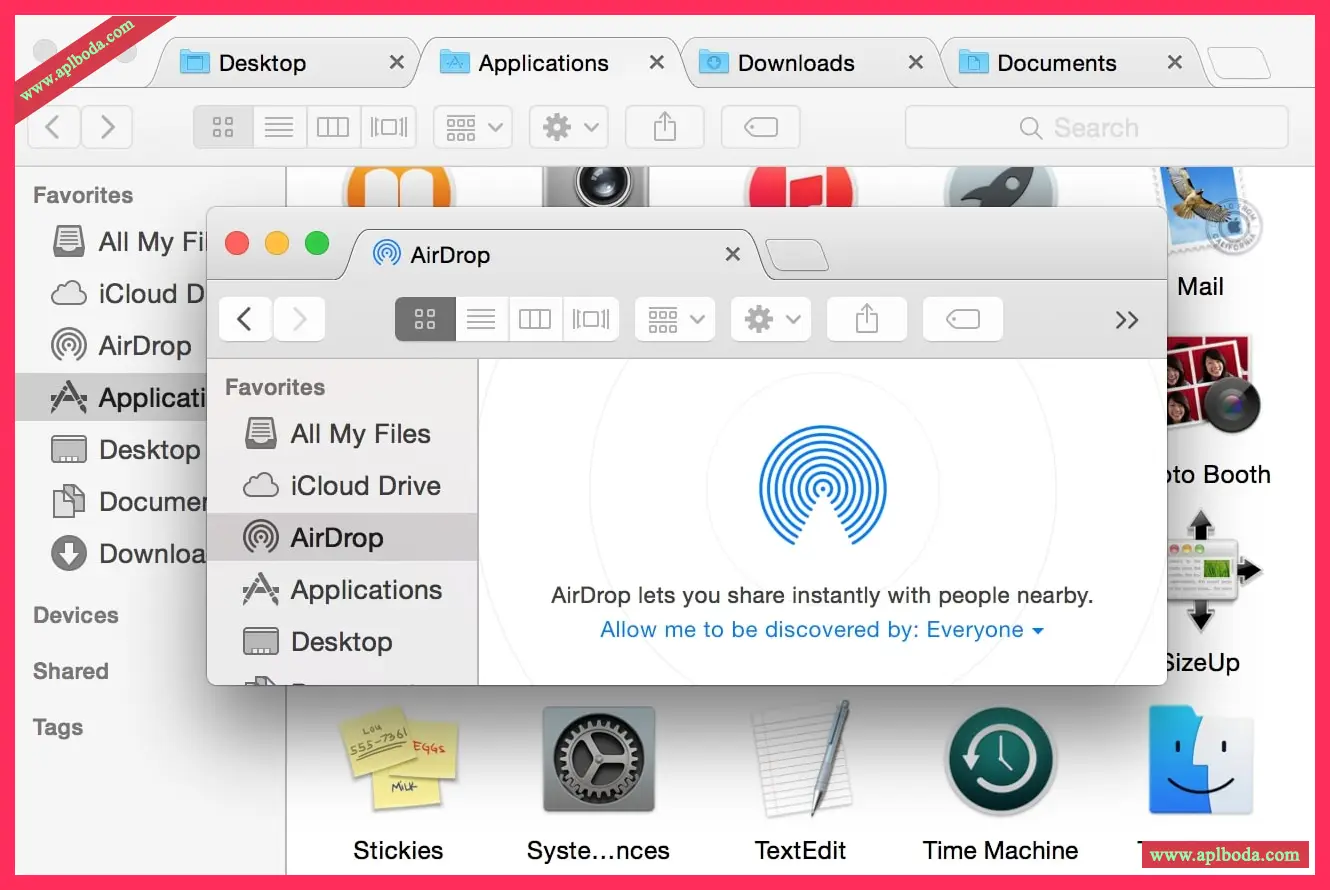Click the back arrow in AirDrop window
1330x890 pixels.
tap(245, 320)
